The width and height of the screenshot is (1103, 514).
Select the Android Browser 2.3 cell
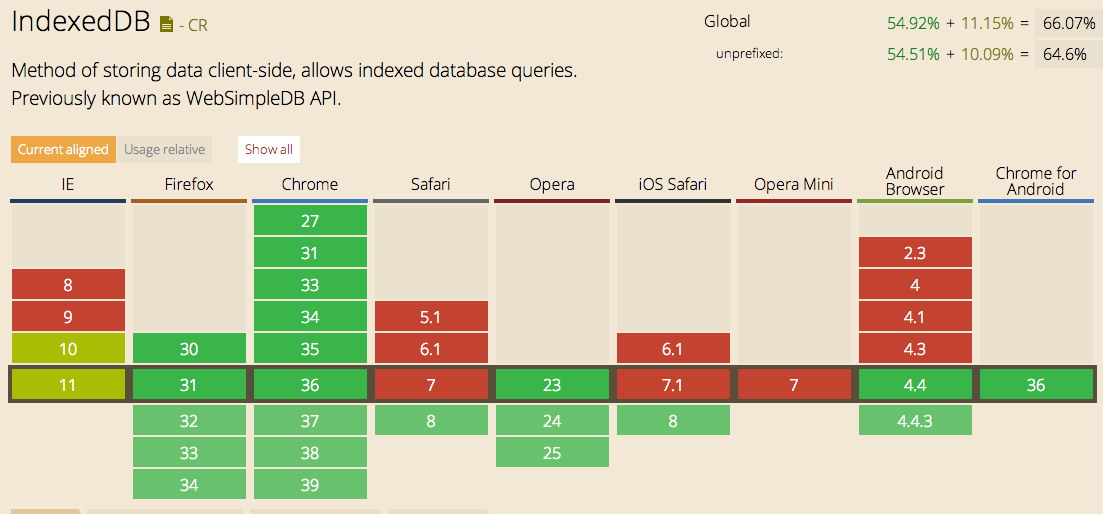915,253
